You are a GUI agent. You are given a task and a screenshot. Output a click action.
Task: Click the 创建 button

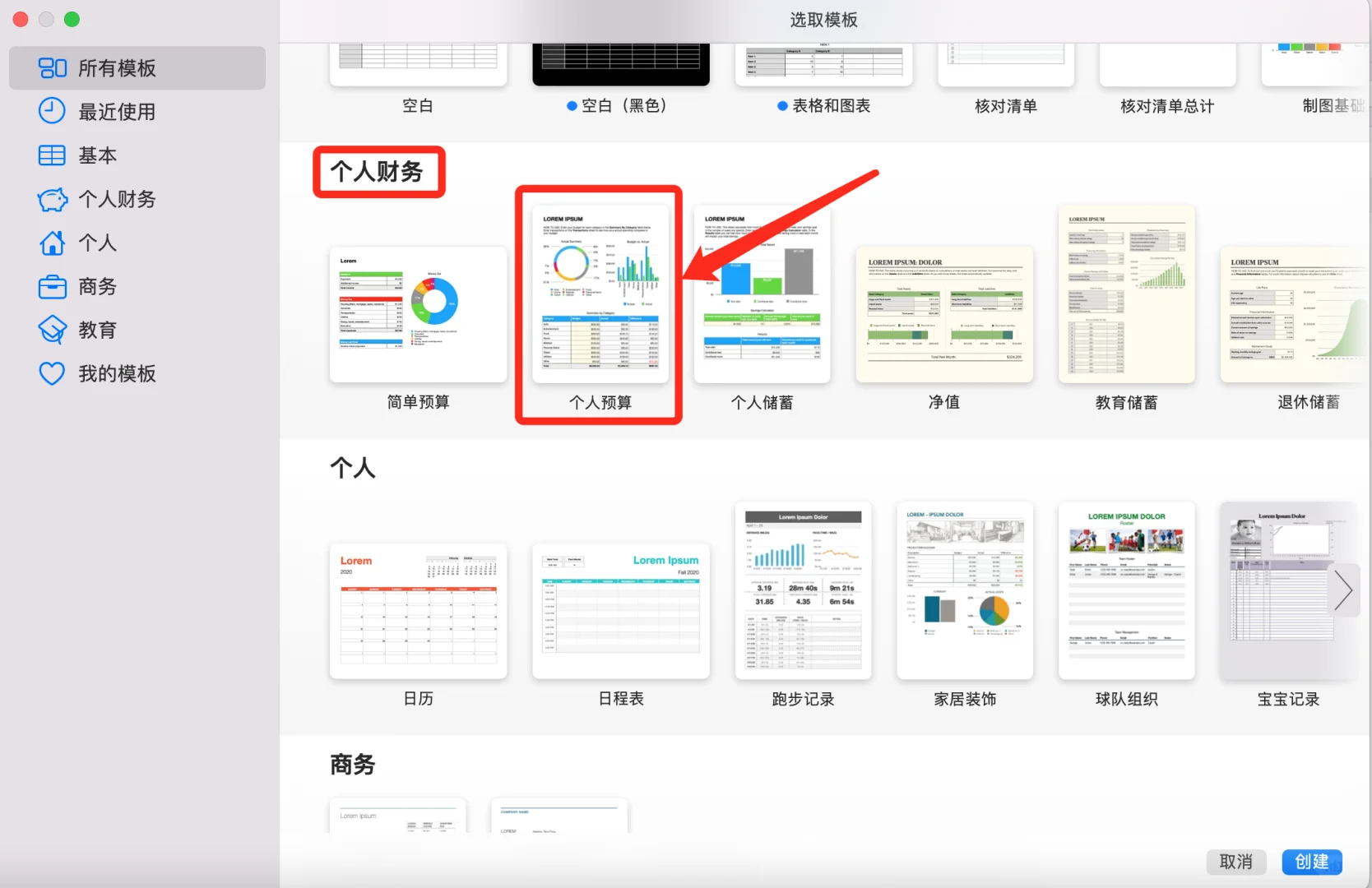click(1311, 862)
